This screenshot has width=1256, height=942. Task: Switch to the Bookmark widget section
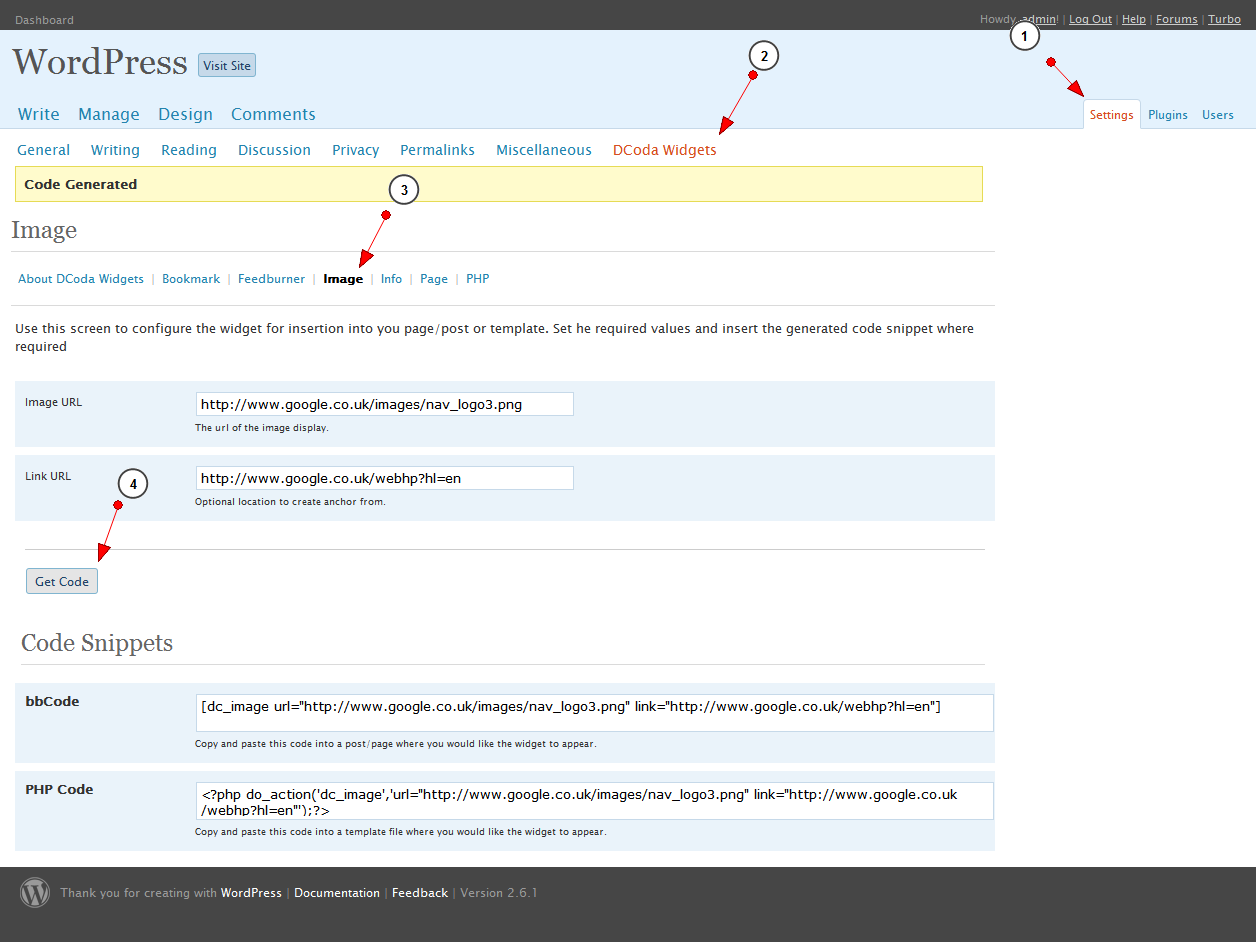point(191,279)
